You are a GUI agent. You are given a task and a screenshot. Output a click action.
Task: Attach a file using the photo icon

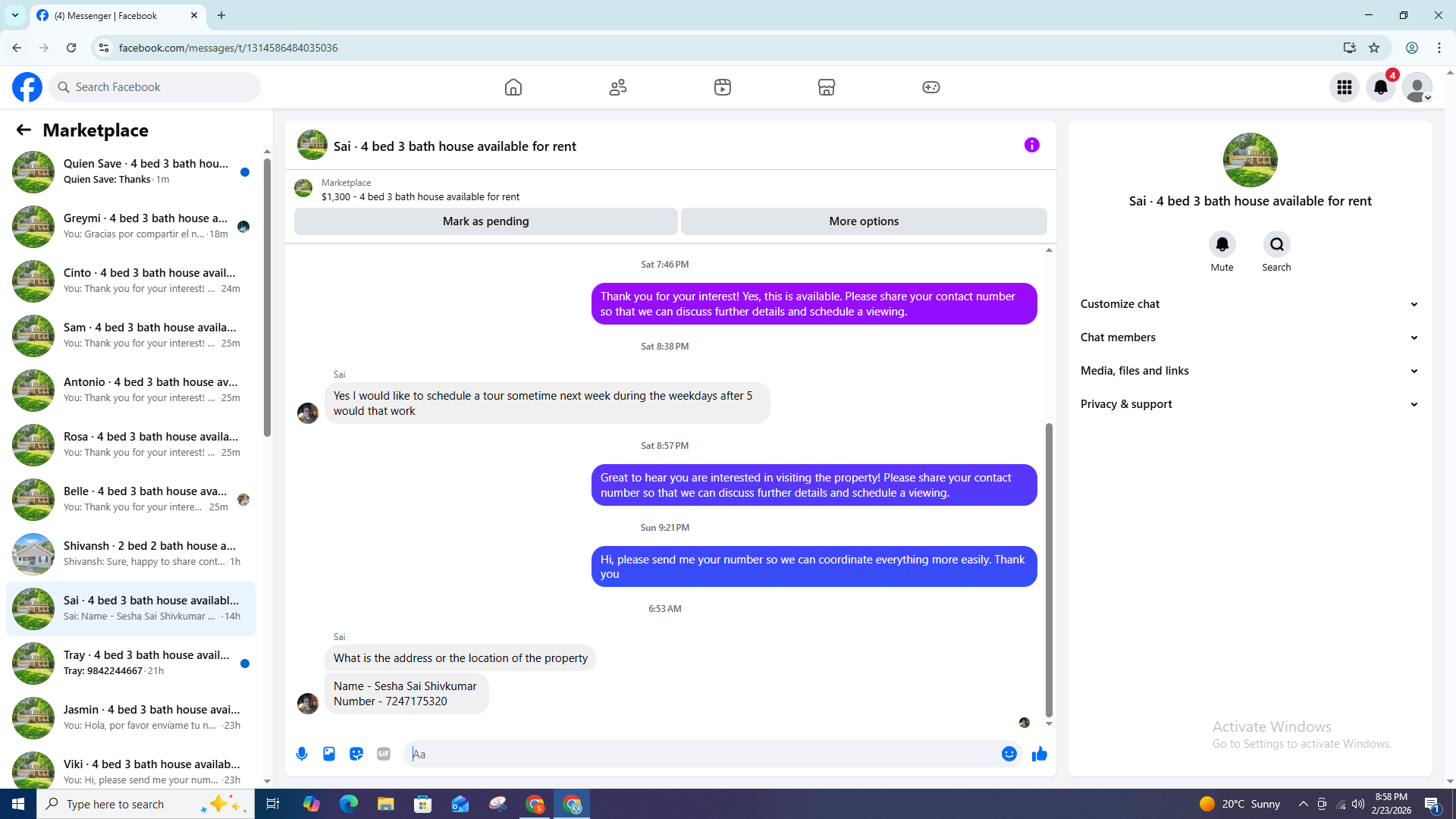pyautogui.click(x=329, y=754)
